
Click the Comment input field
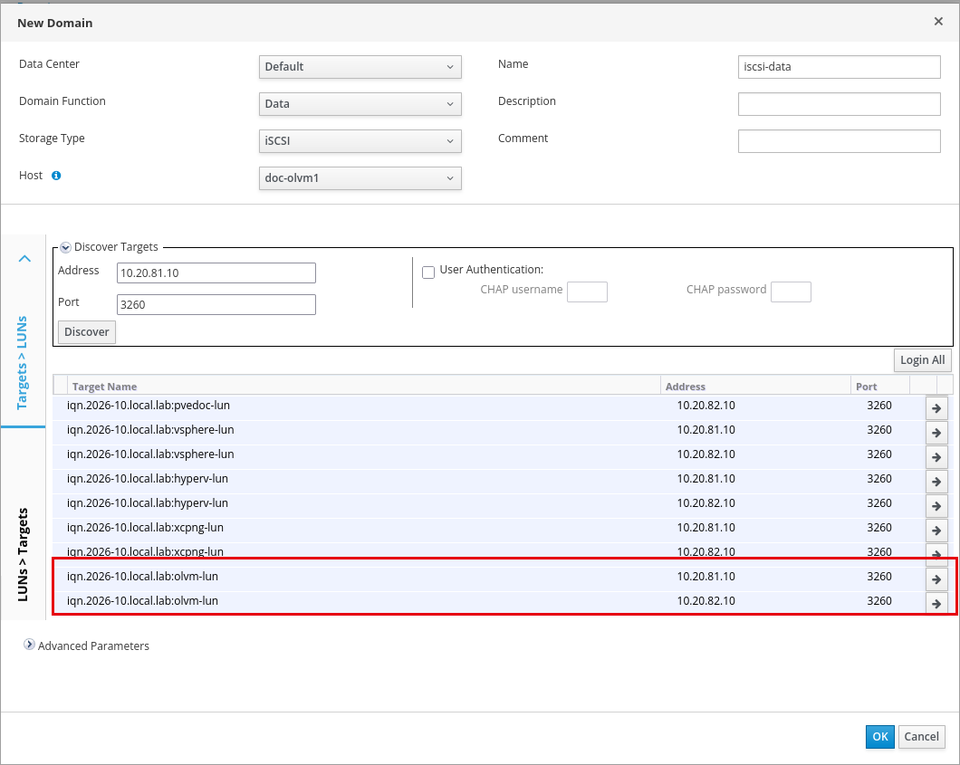pos(839,141)
